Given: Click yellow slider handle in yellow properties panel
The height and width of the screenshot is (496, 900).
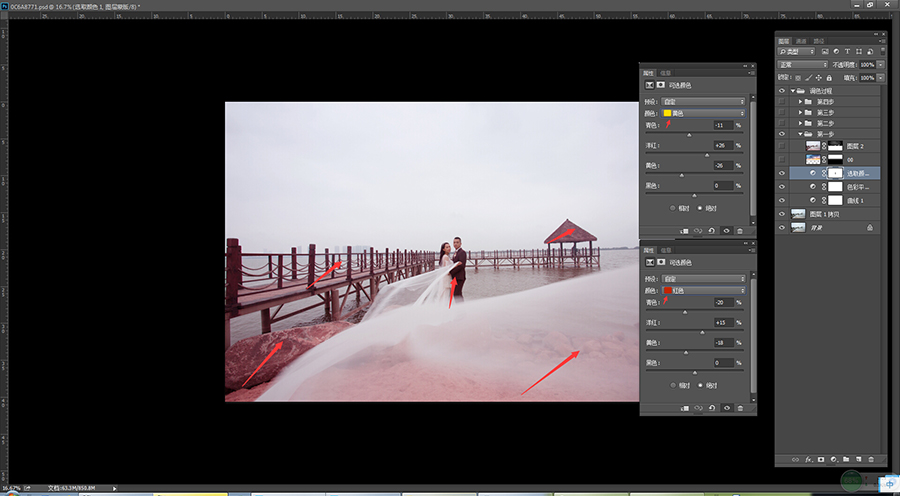Looking at the screenshot, I should coord(682,175).
